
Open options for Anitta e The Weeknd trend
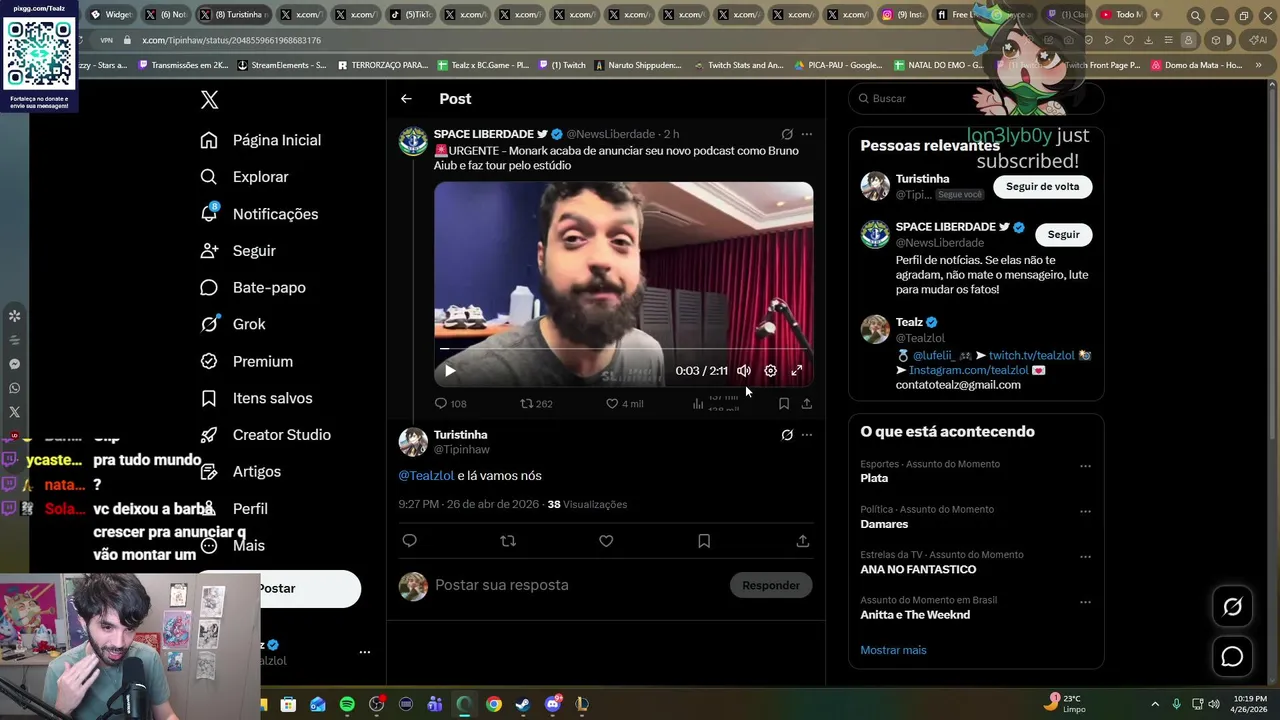(x=1085, y=603)
